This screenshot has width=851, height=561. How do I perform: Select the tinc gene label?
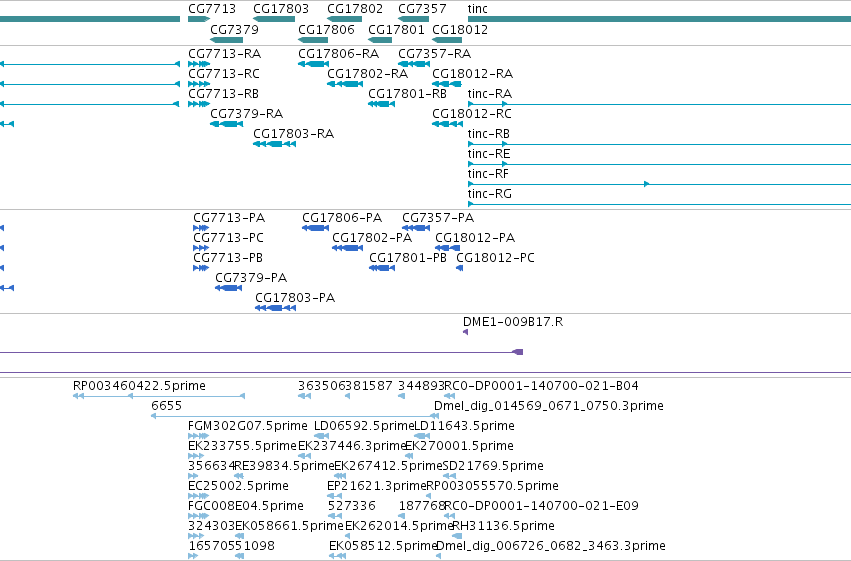tap(478, 9)
